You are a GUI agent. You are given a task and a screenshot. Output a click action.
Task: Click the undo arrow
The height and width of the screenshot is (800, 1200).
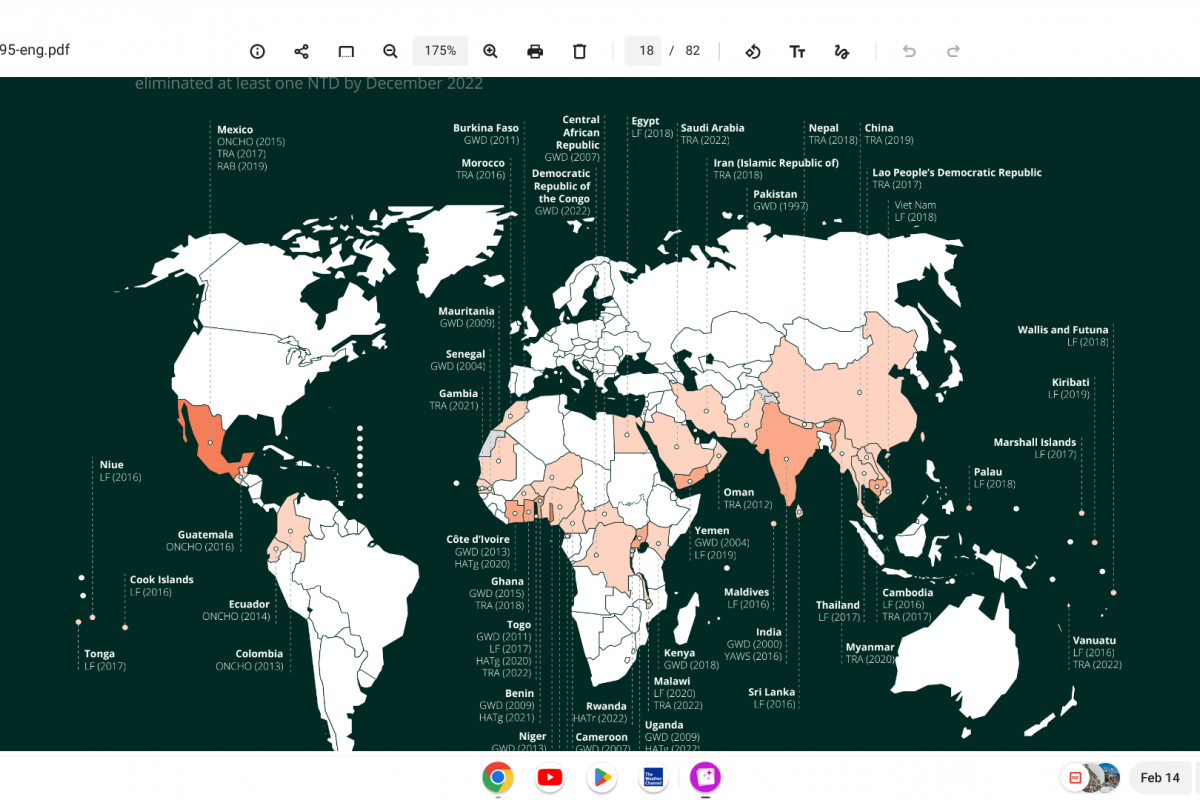point(909,51)
